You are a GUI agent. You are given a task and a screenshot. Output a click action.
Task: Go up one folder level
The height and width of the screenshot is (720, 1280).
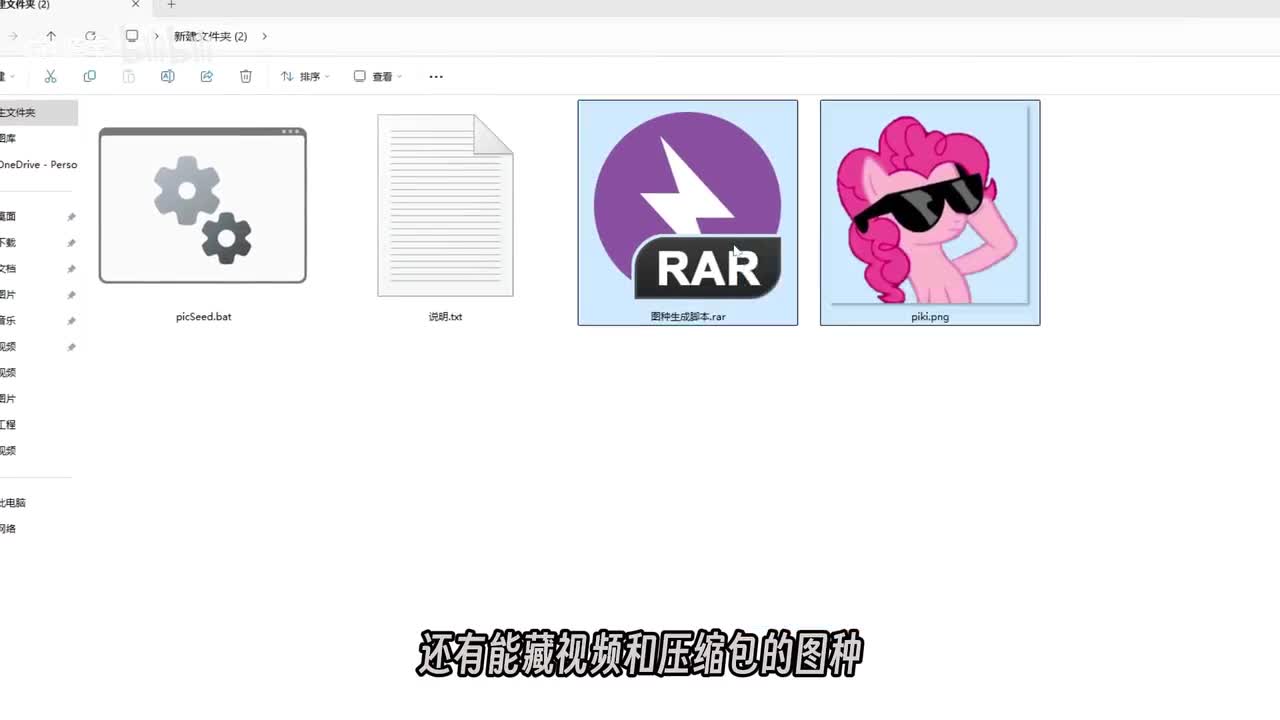51,36
